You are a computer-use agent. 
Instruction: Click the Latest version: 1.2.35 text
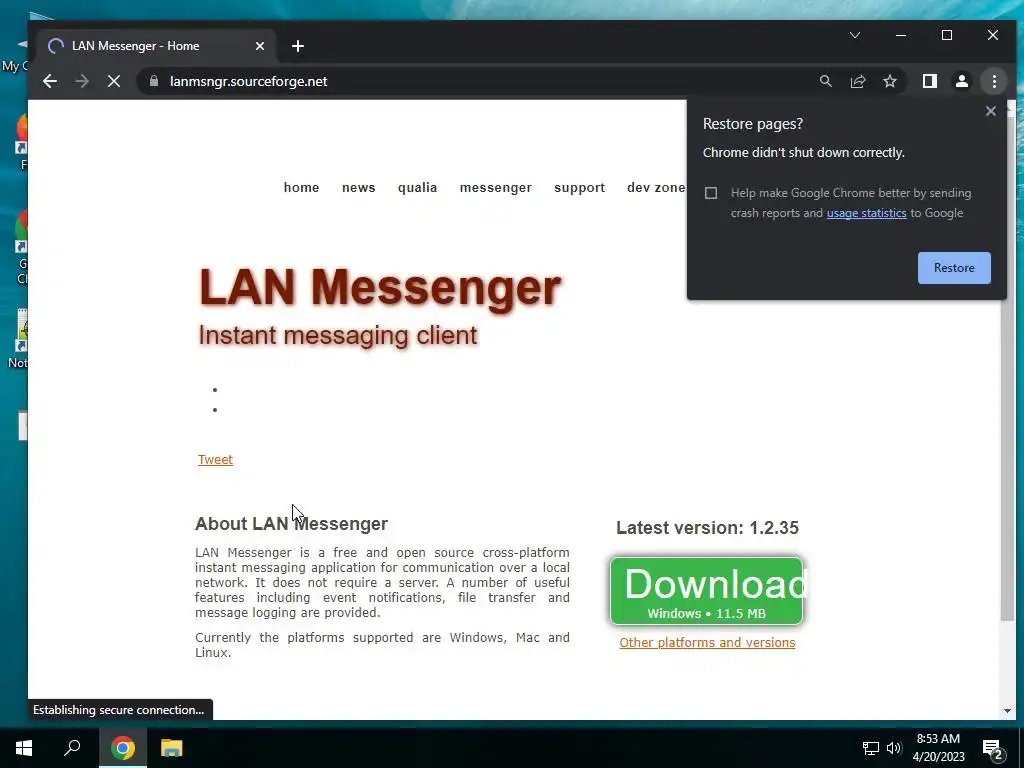(x=707, y=528)
